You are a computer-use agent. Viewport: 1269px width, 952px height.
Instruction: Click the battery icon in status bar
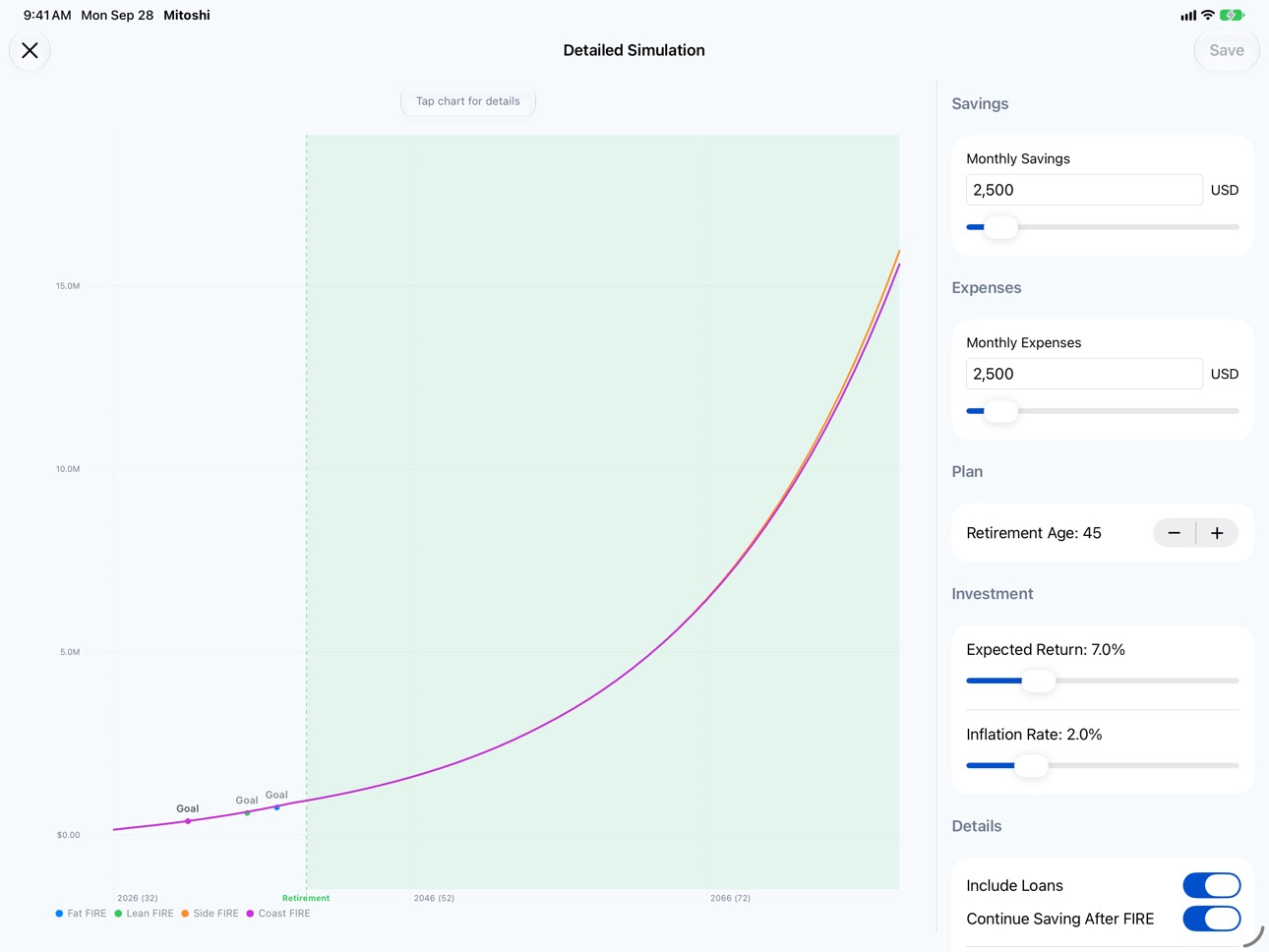(x=1233, y=15)
